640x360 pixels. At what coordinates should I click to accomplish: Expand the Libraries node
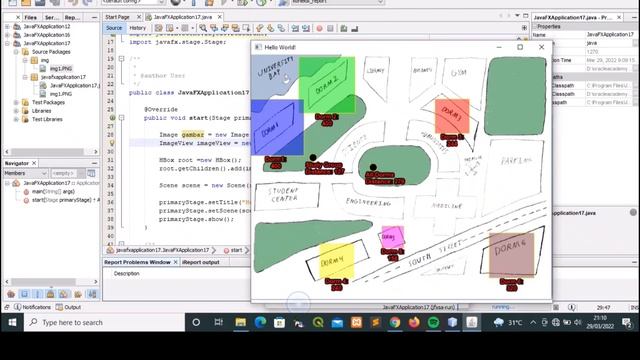[16, 111]
